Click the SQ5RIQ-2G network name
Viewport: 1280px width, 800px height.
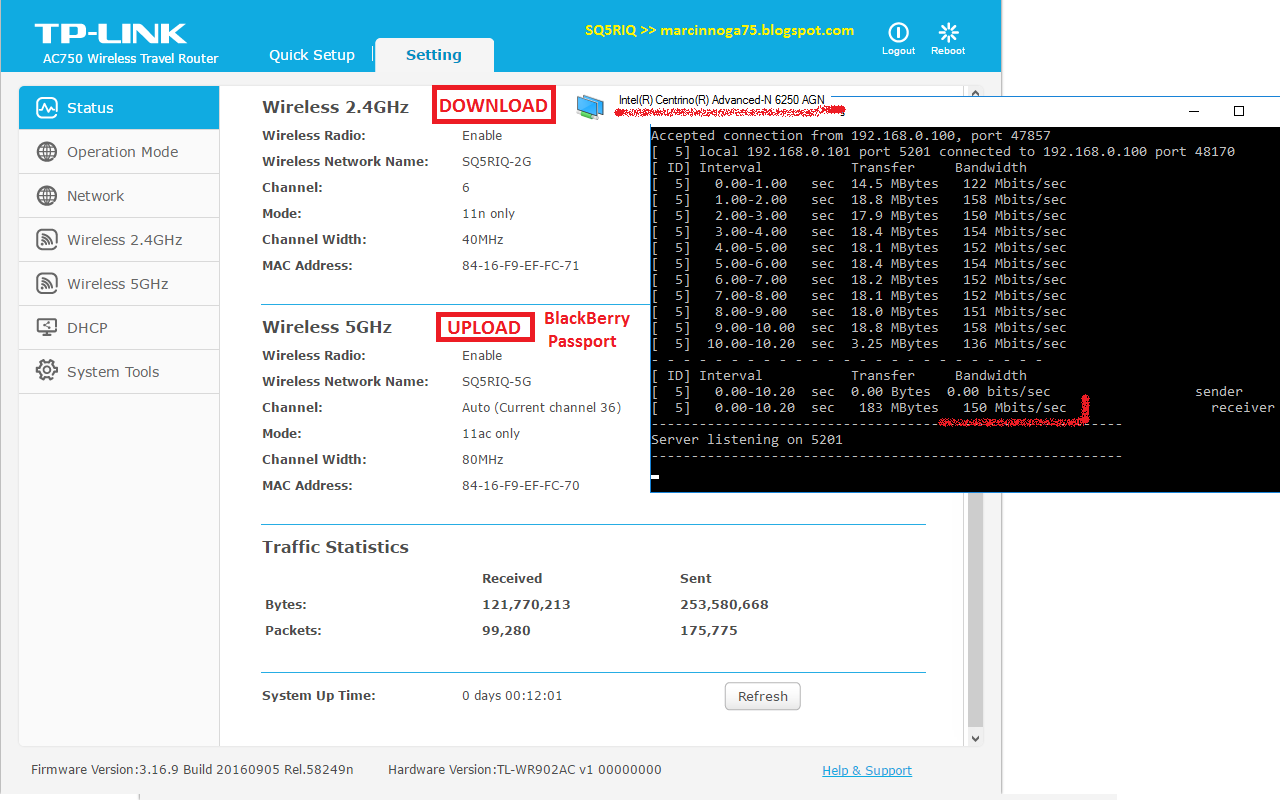[x=496, y=161]
